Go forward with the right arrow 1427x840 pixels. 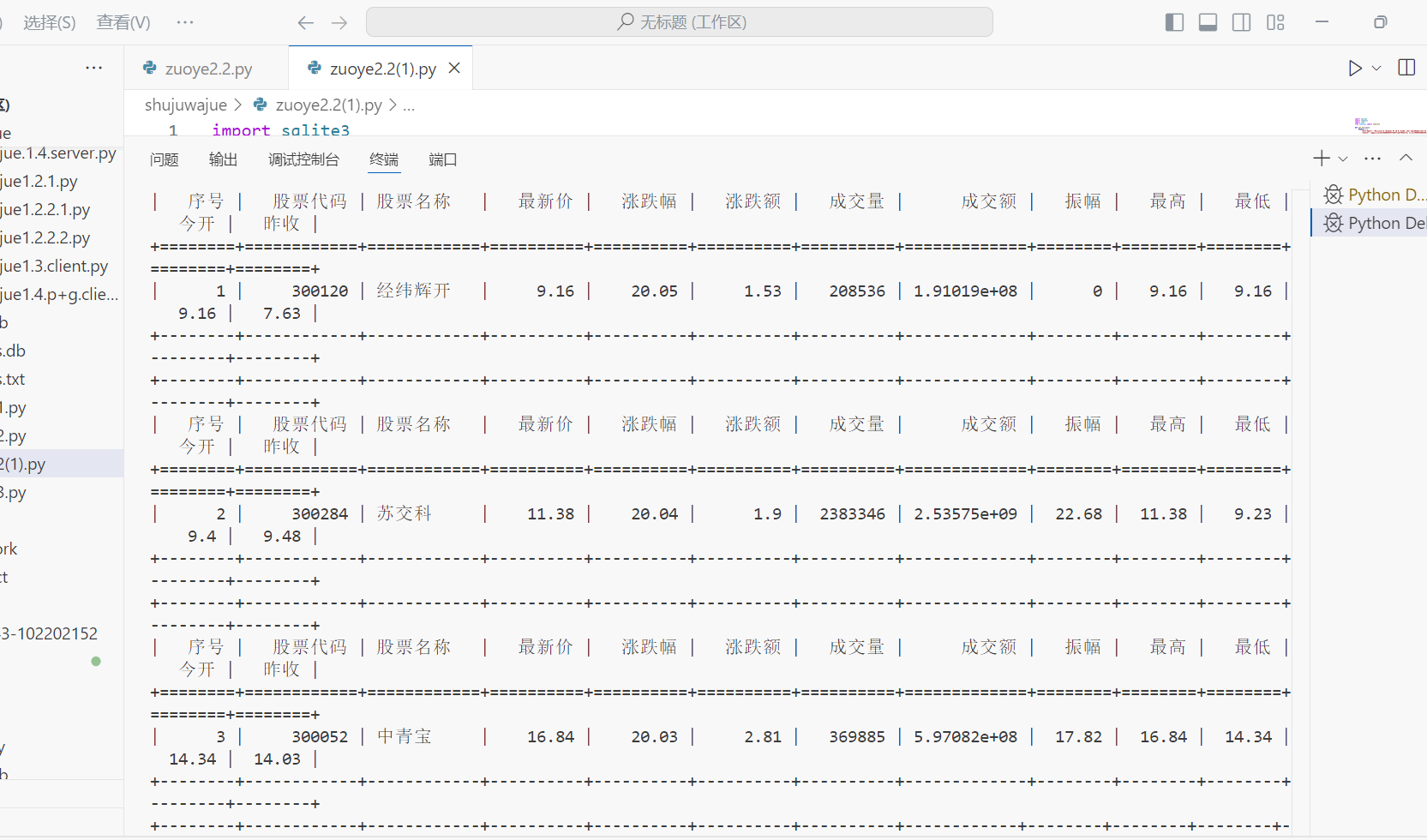[339, 22]
